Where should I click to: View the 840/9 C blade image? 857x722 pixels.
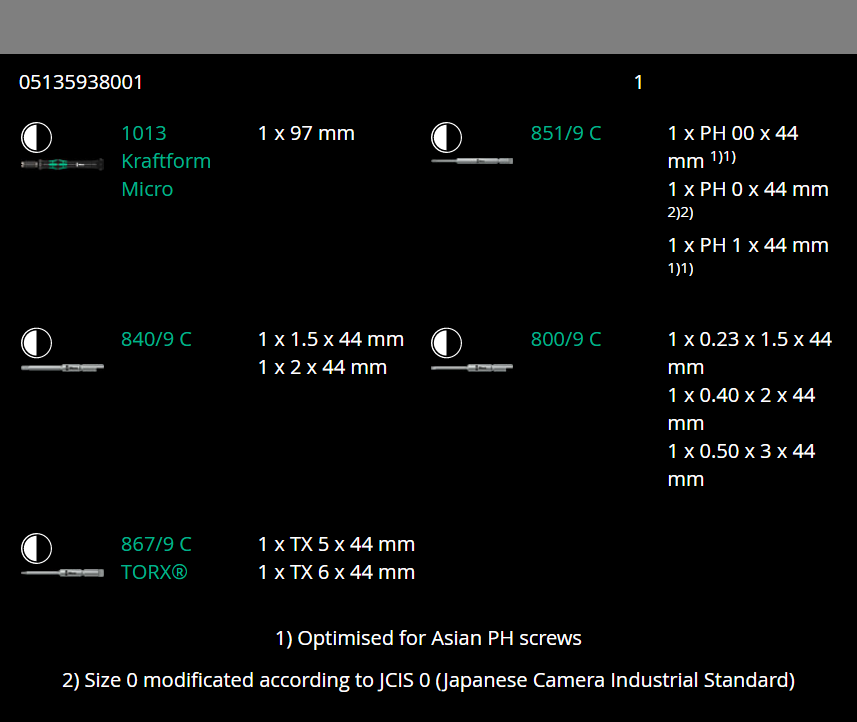tap(62, 368)
